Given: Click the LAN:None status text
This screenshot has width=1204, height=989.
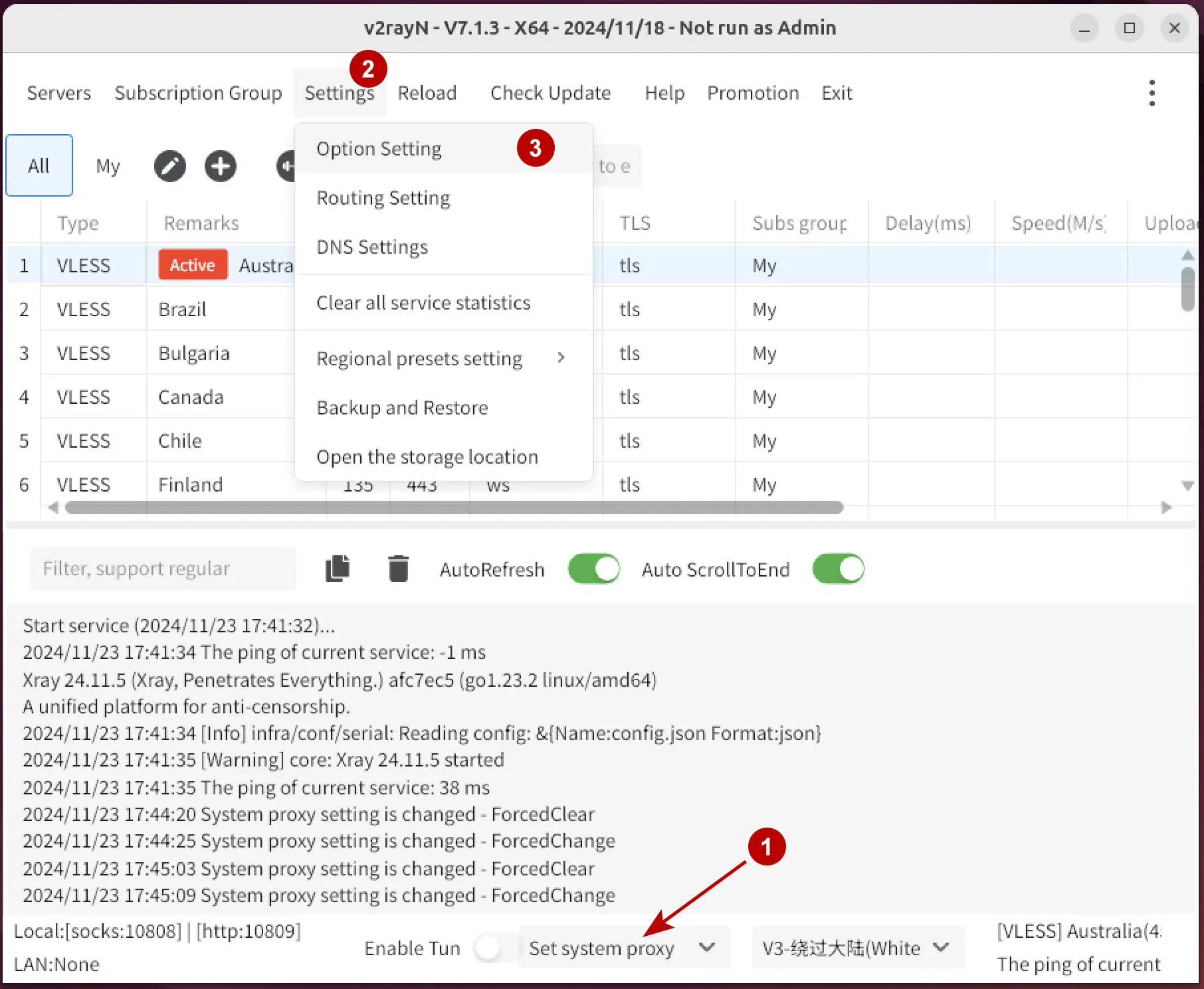Looking at the screenshot, I should click(x=56, y=964).
